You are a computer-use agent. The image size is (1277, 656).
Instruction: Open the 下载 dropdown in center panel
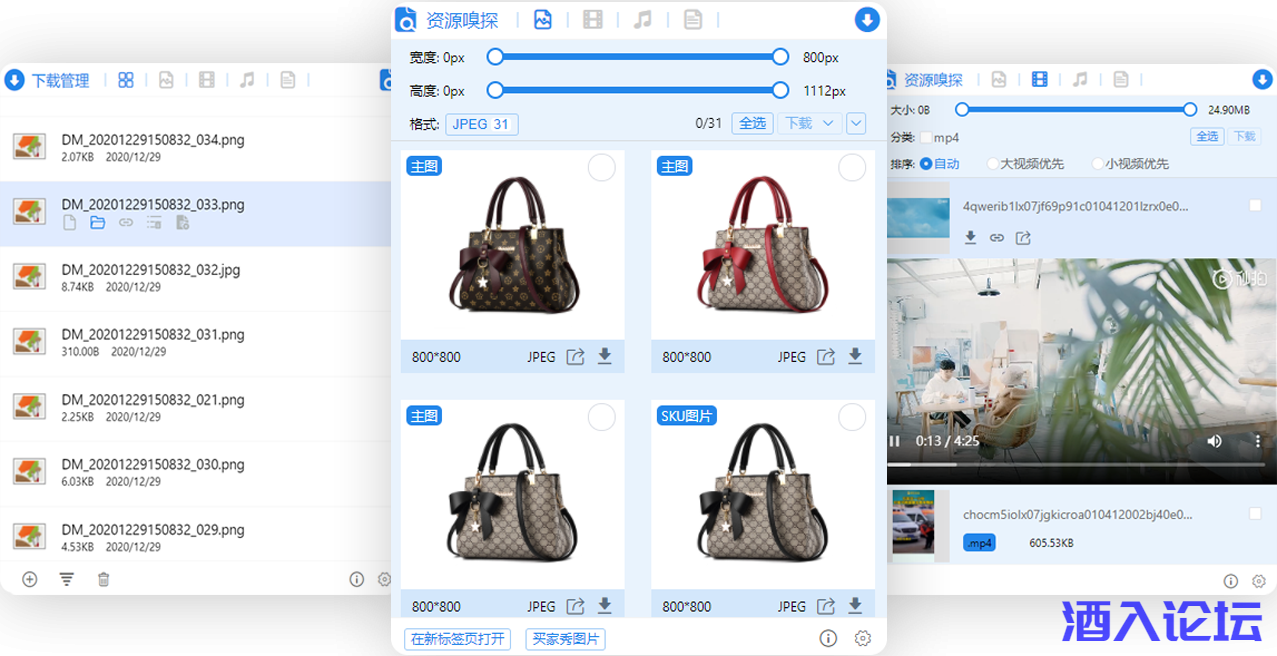809,123
